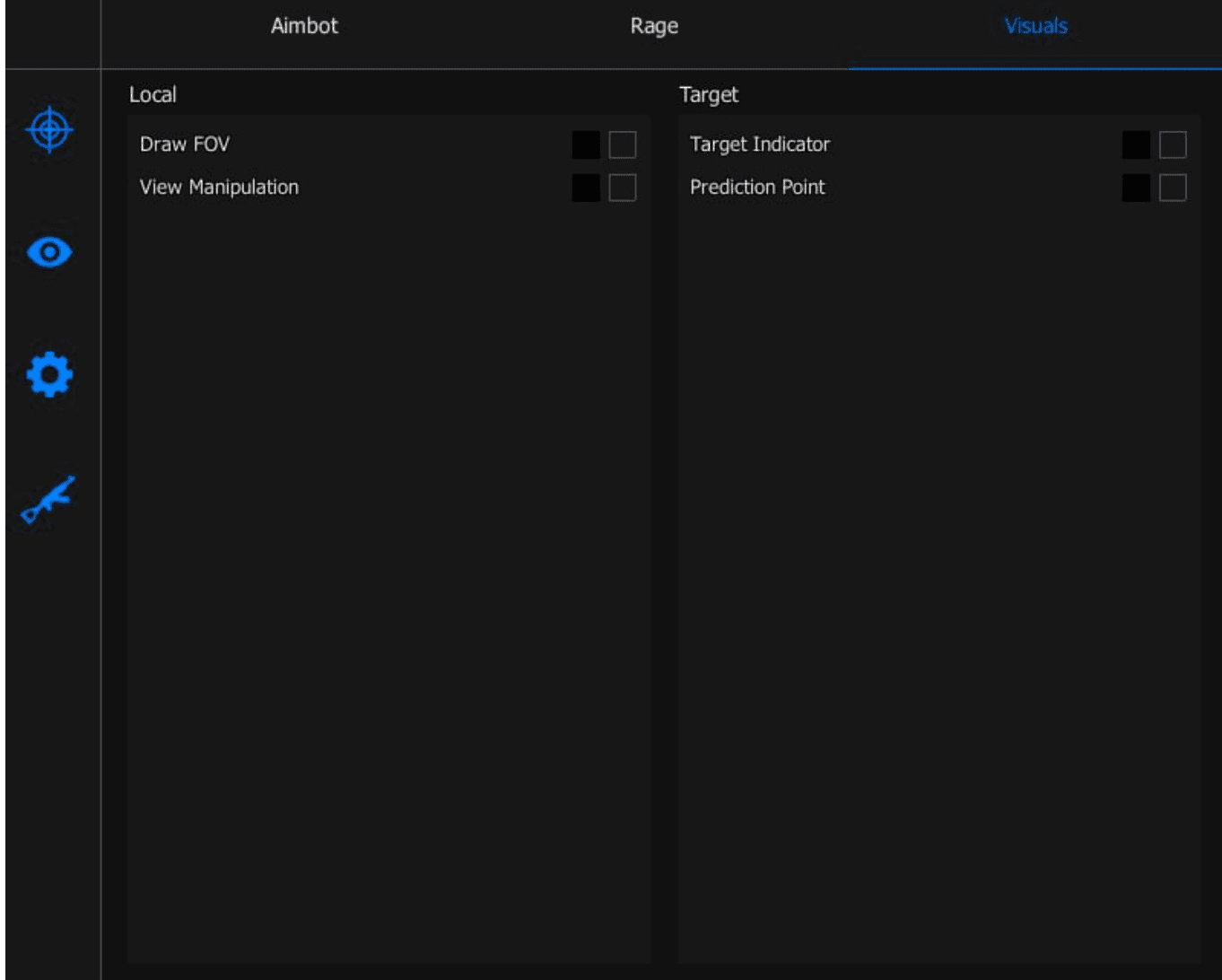
Task: Open the Target Indicator color swatch
Action: [x=1136, y=144]
